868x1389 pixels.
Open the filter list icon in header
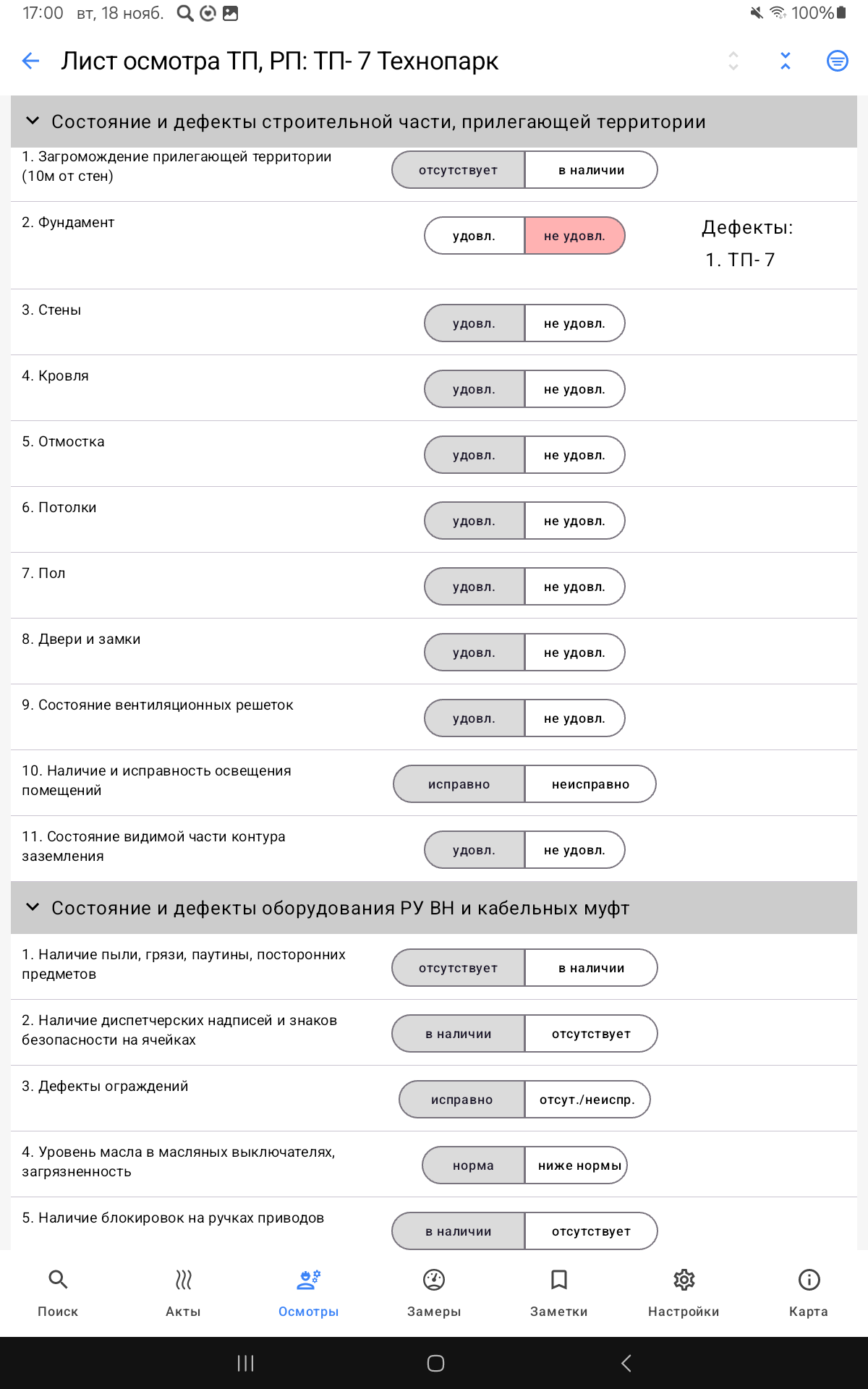837,61
